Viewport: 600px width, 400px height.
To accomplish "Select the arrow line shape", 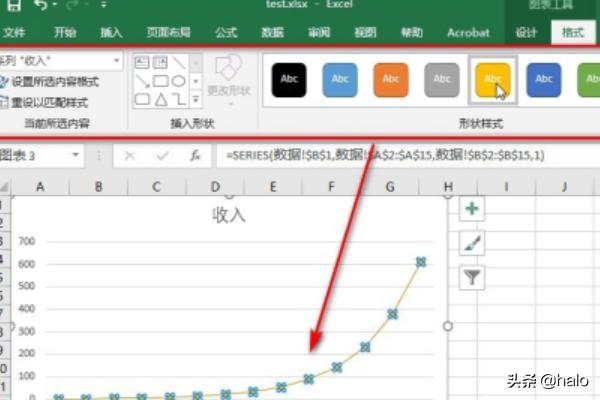I will pos(142,81).
